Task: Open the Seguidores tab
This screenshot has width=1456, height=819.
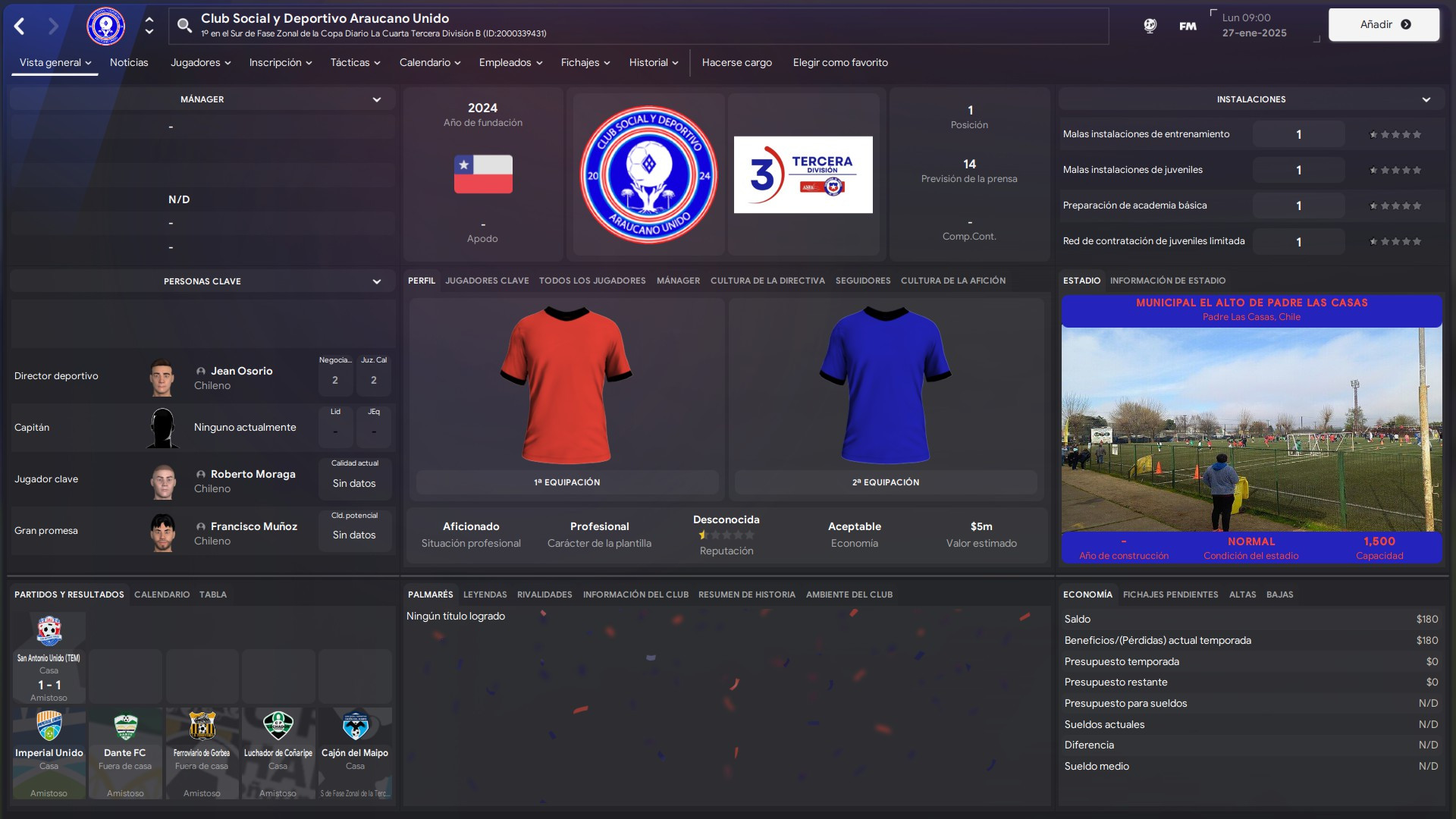Action: pos(863,281)
